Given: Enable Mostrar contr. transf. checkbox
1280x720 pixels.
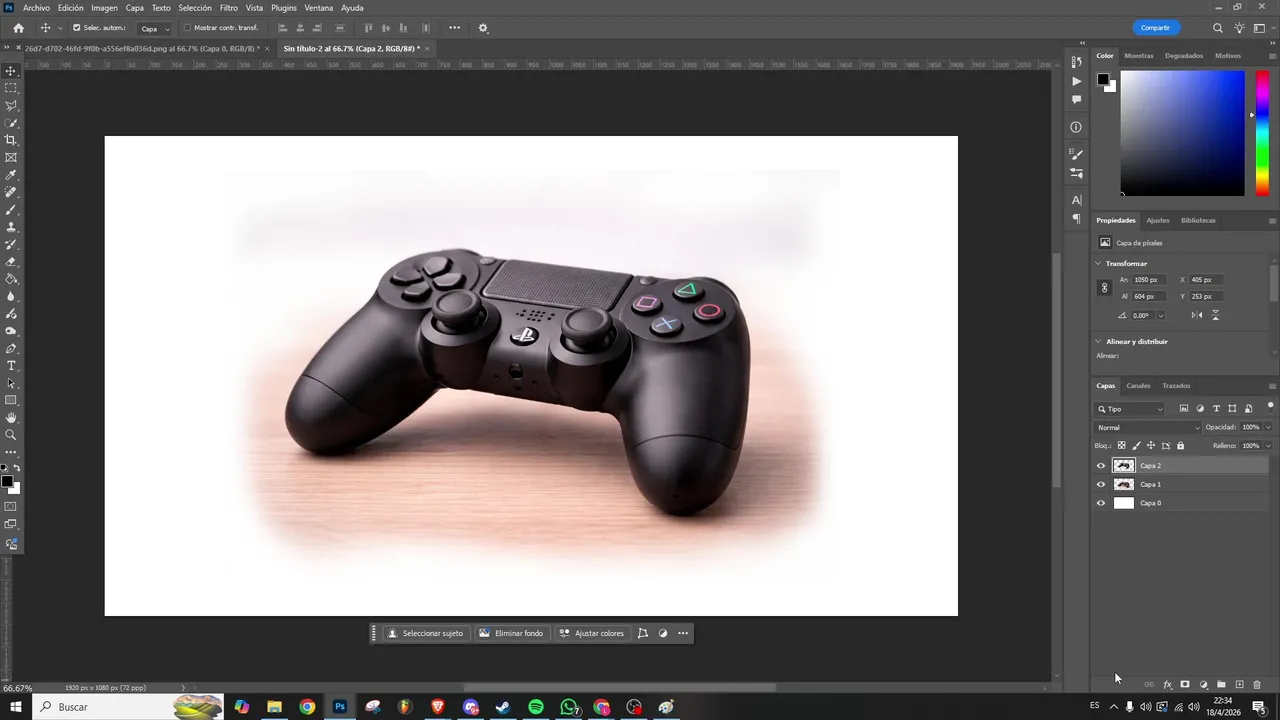Looking at the screenshot, I should pos(187,28).
